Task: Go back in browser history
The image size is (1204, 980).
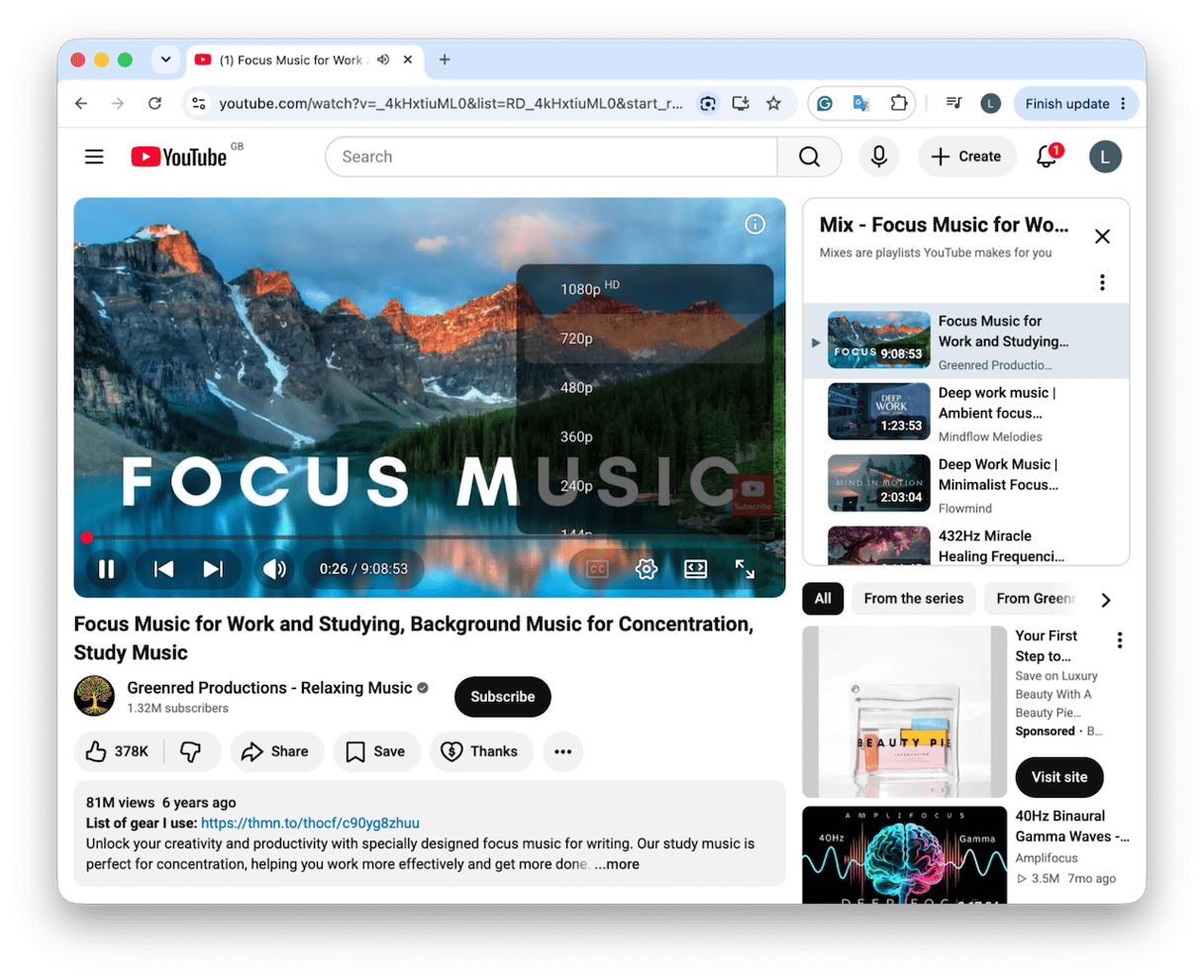Action: click(81, 103)
